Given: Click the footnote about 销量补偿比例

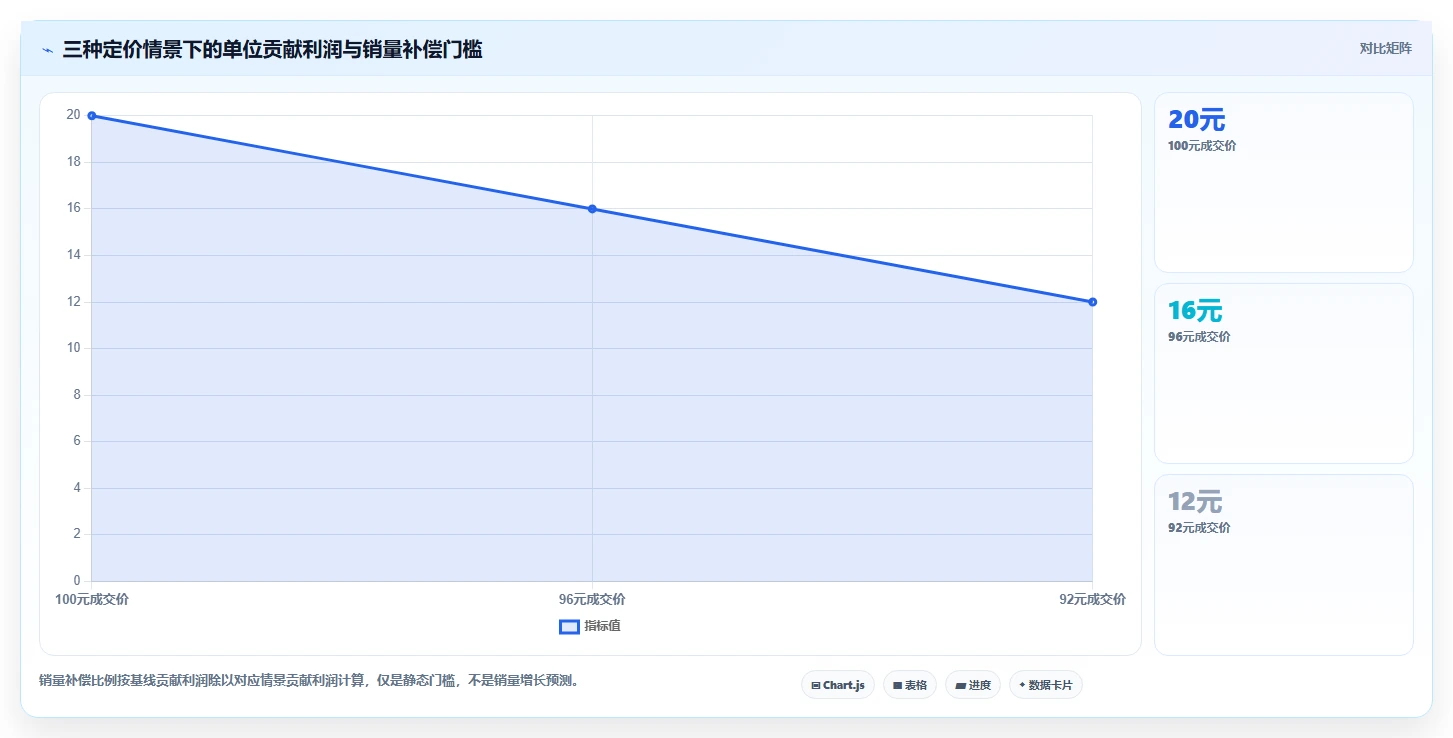Looking at the screenshot, I should [x=309, y=681].
